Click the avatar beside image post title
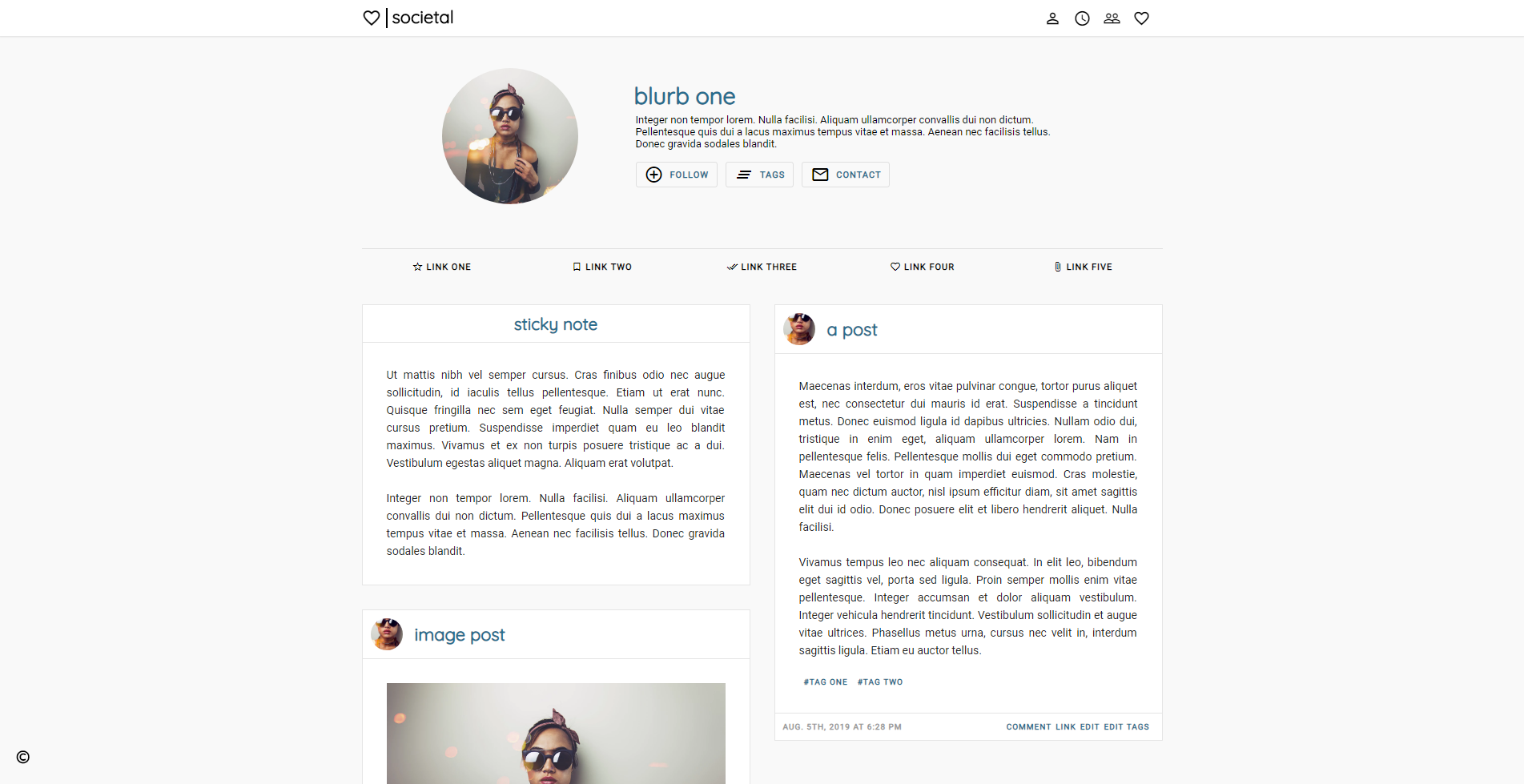Image resolution: width=1524 pixels, height=784 pixels. (387, 634)
